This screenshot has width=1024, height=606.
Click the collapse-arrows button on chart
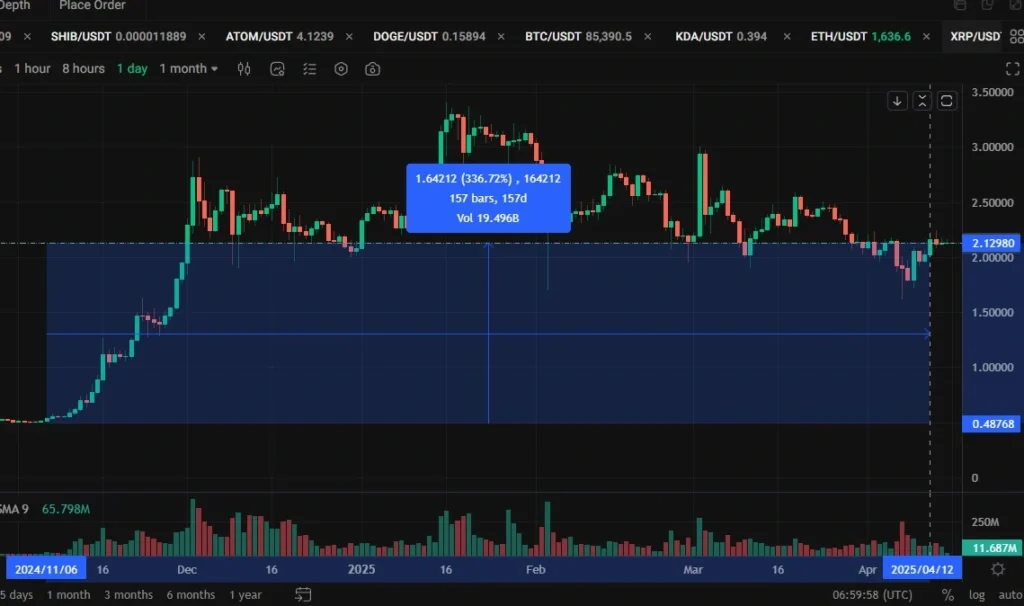[921, 101]
